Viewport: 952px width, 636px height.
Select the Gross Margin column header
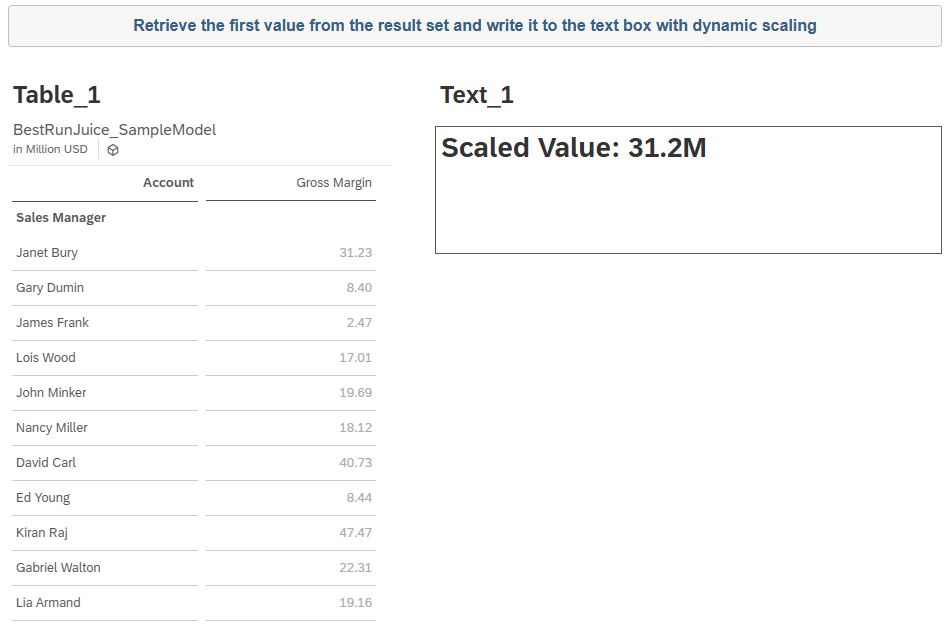pyautogui.click(x=333, y=183)
